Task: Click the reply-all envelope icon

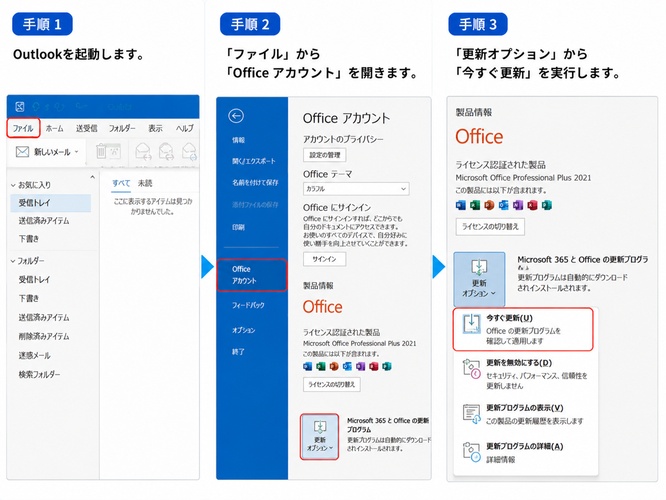Action: pyautogui.click(x=166, y=151)
